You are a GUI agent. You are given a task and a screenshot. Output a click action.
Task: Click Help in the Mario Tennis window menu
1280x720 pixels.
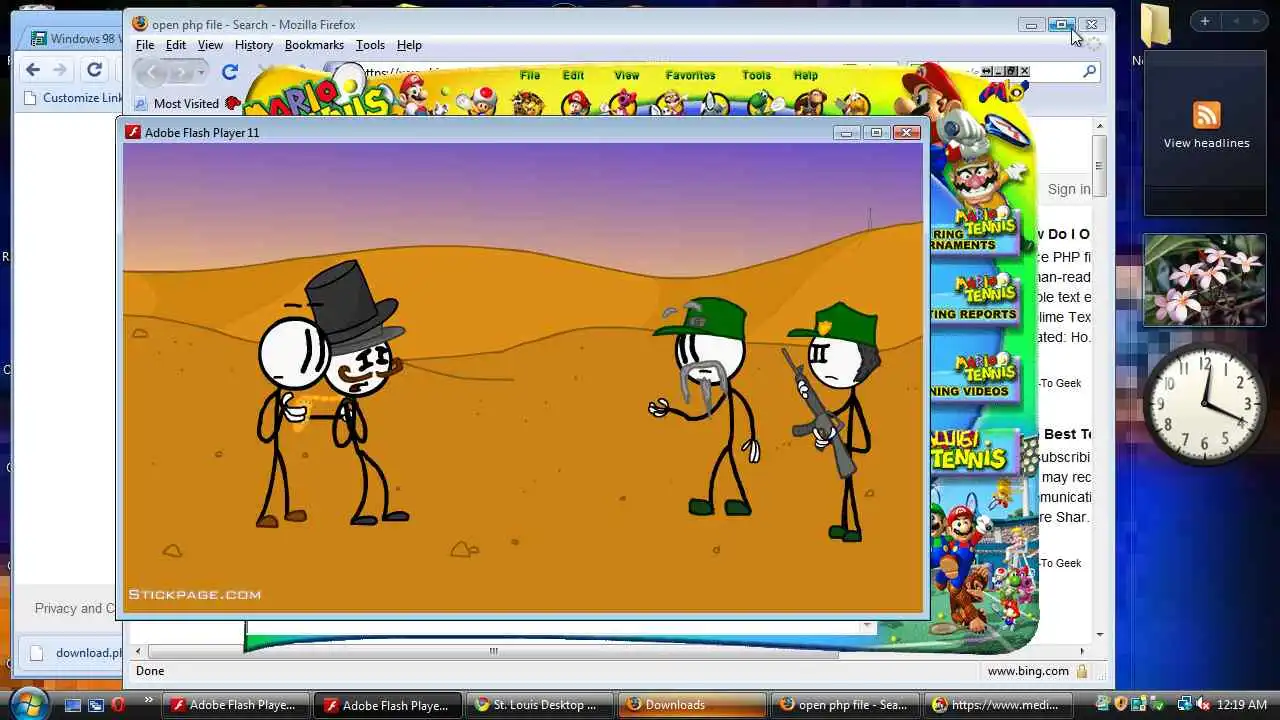805,75
